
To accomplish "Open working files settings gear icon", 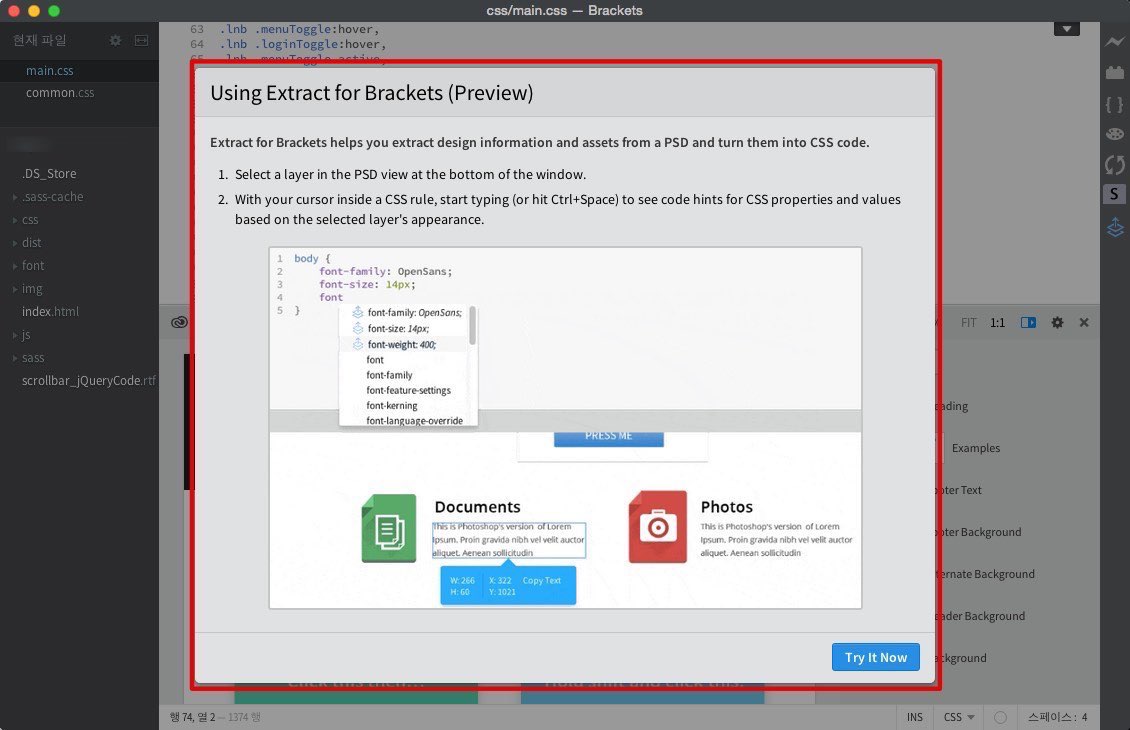I will 115,40.
